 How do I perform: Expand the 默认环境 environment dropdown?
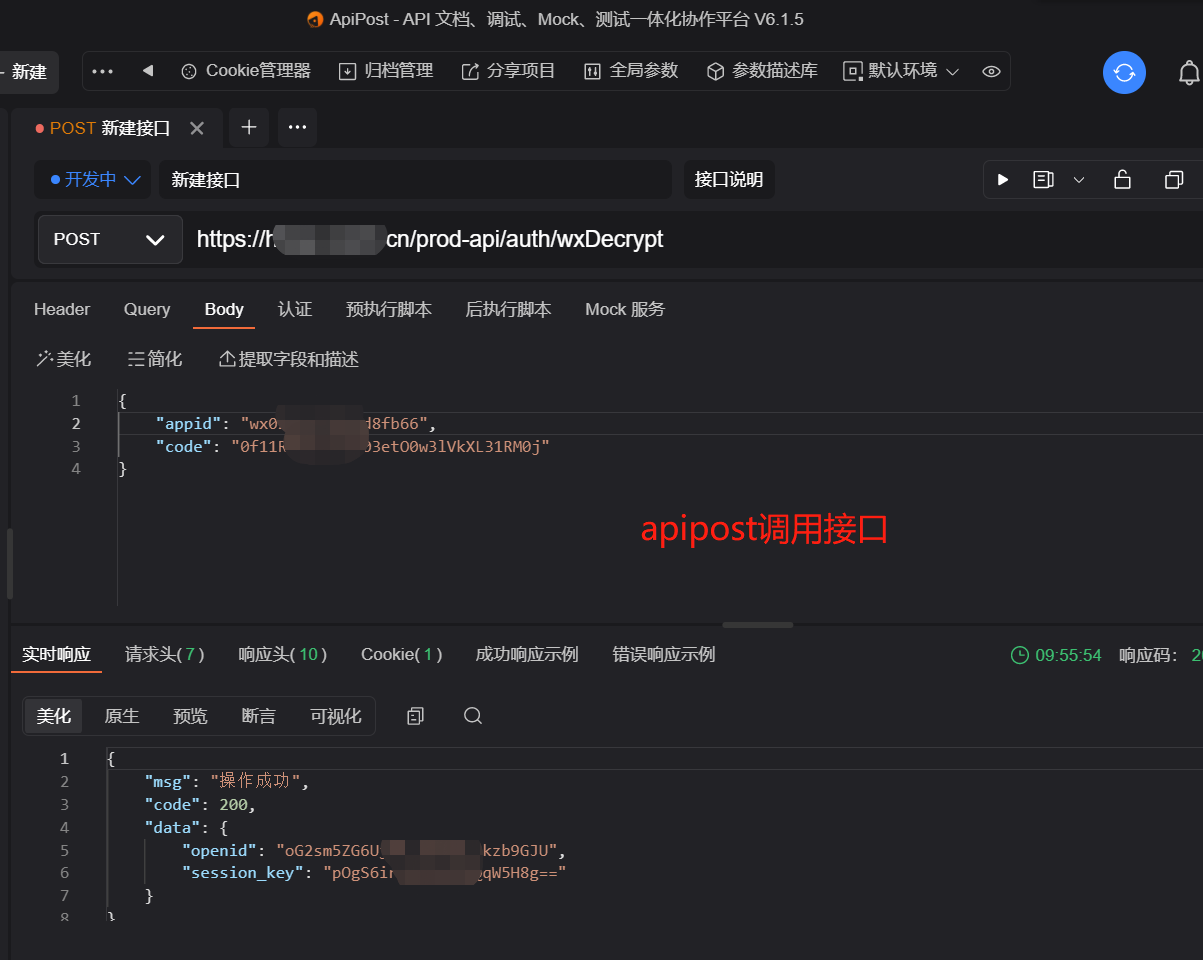click(x=902, y=71)
